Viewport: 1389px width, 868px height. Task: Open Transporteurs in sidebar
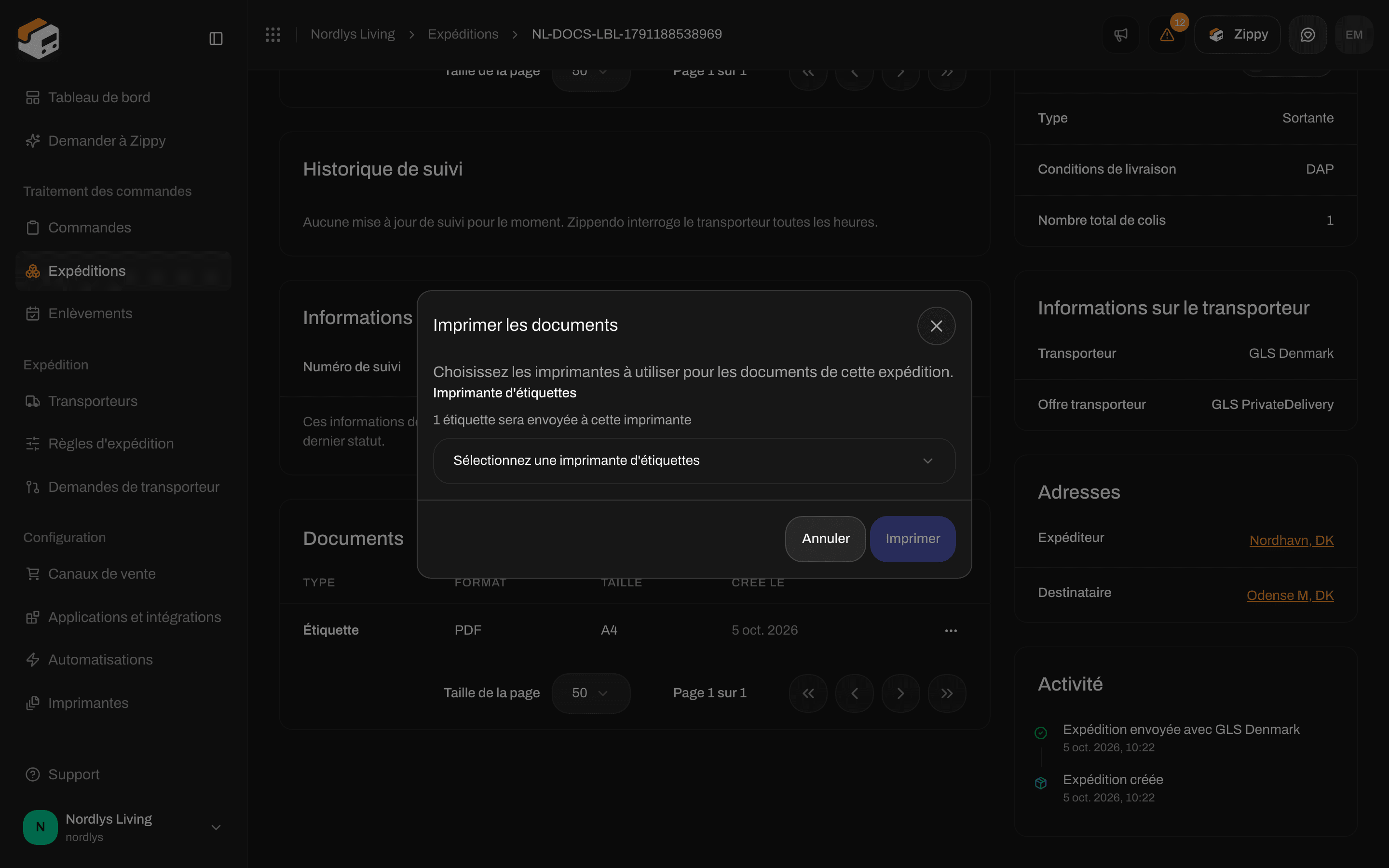(123, 401)
